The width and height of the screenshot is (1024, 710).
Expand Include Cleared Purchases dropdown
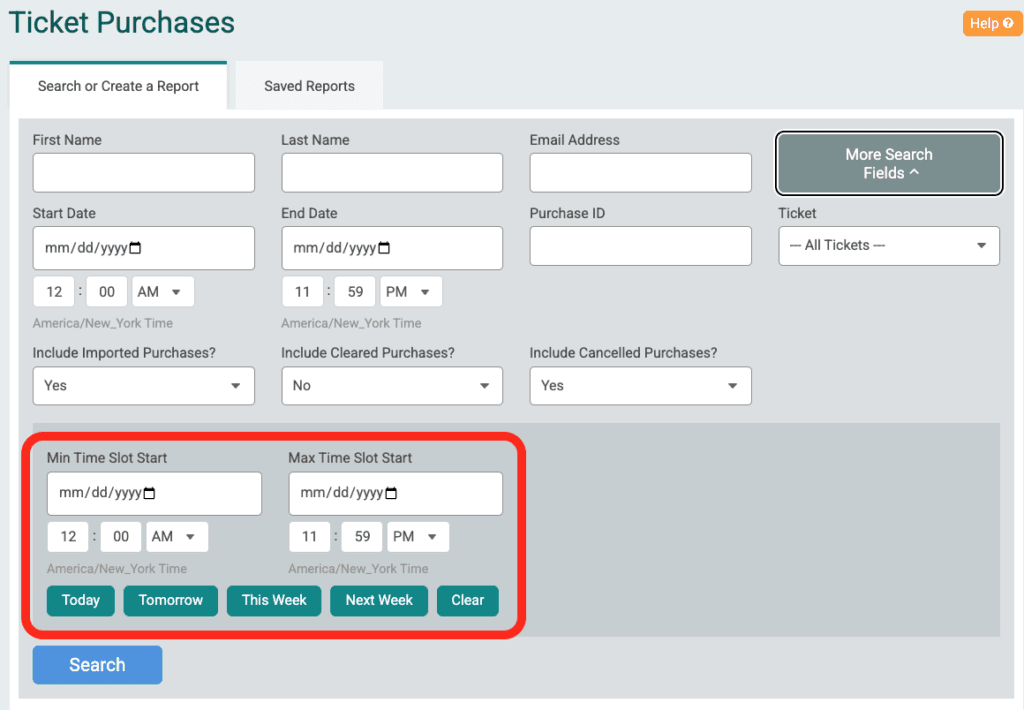[391, 386]
